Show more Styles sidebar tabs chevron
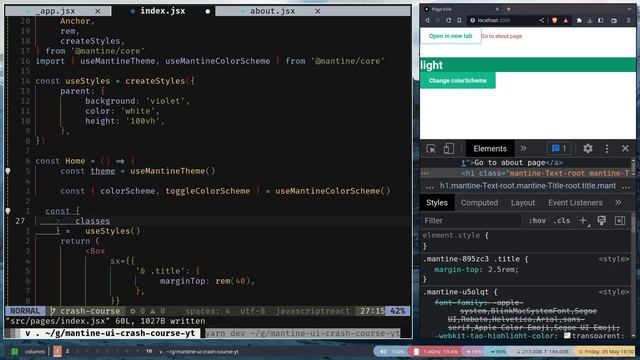The image size is (640, 360). click(618, 202)
